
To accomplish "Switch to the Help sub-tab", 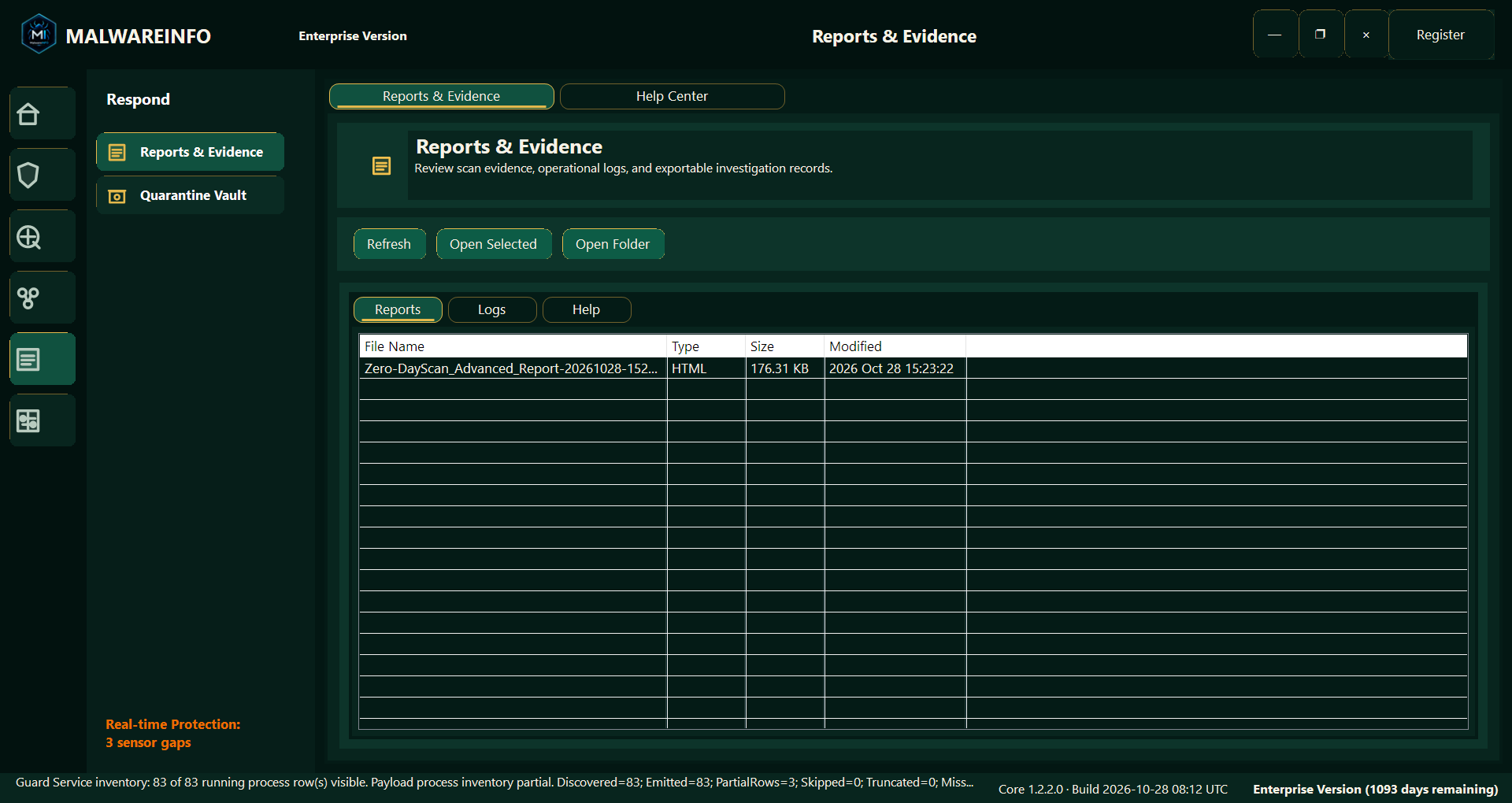I will [x=587, y=309].
